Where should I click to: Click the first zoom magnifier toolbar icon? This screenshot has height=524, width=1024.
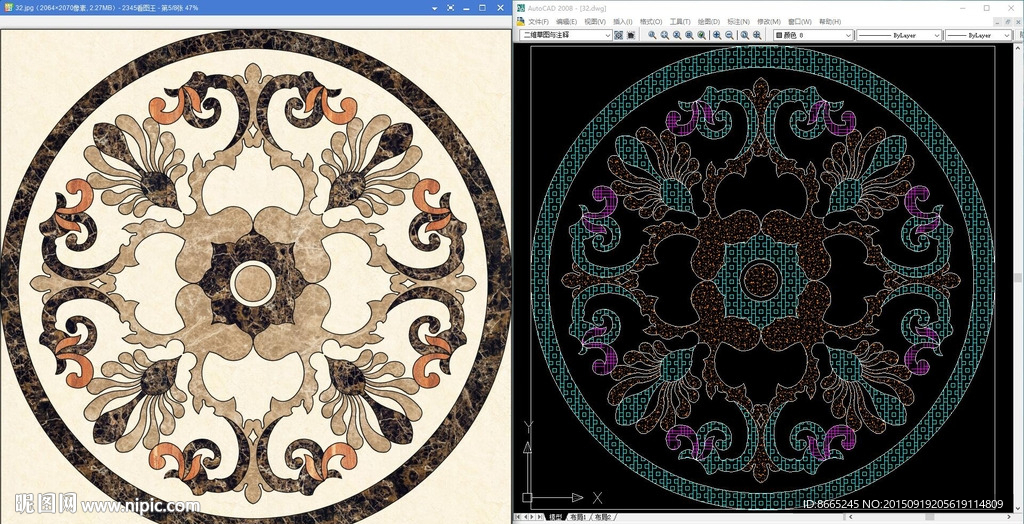coord(652,35)
